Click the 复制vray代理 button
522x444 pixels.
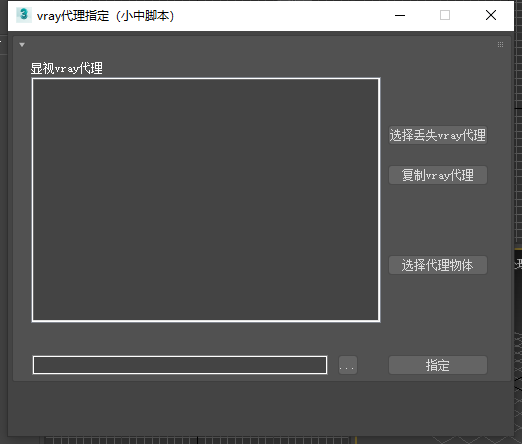coord(438,175)
